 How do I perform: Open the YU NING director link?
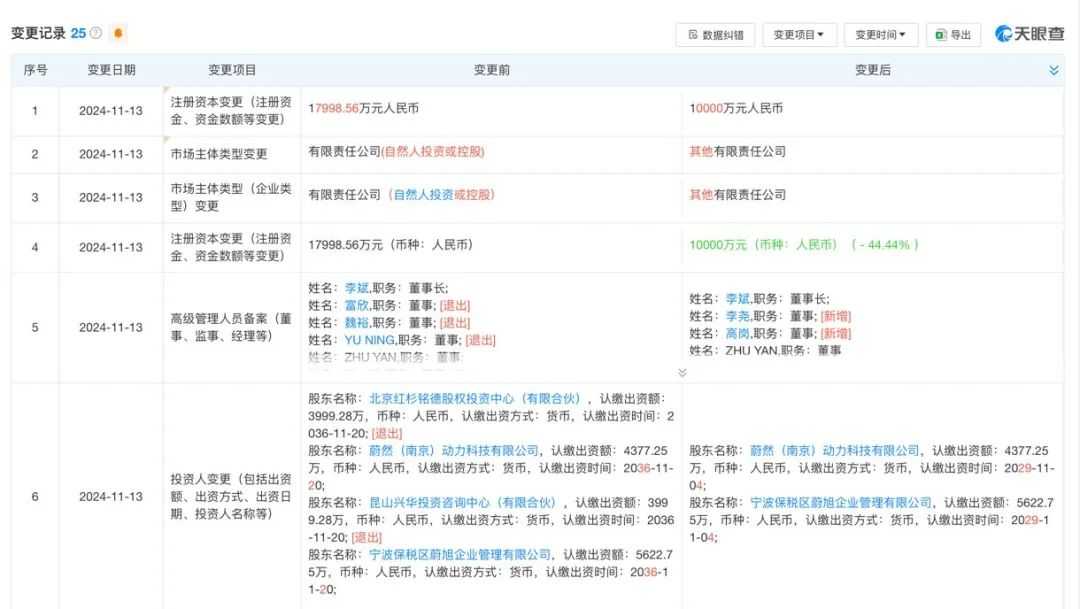point(369,340)
